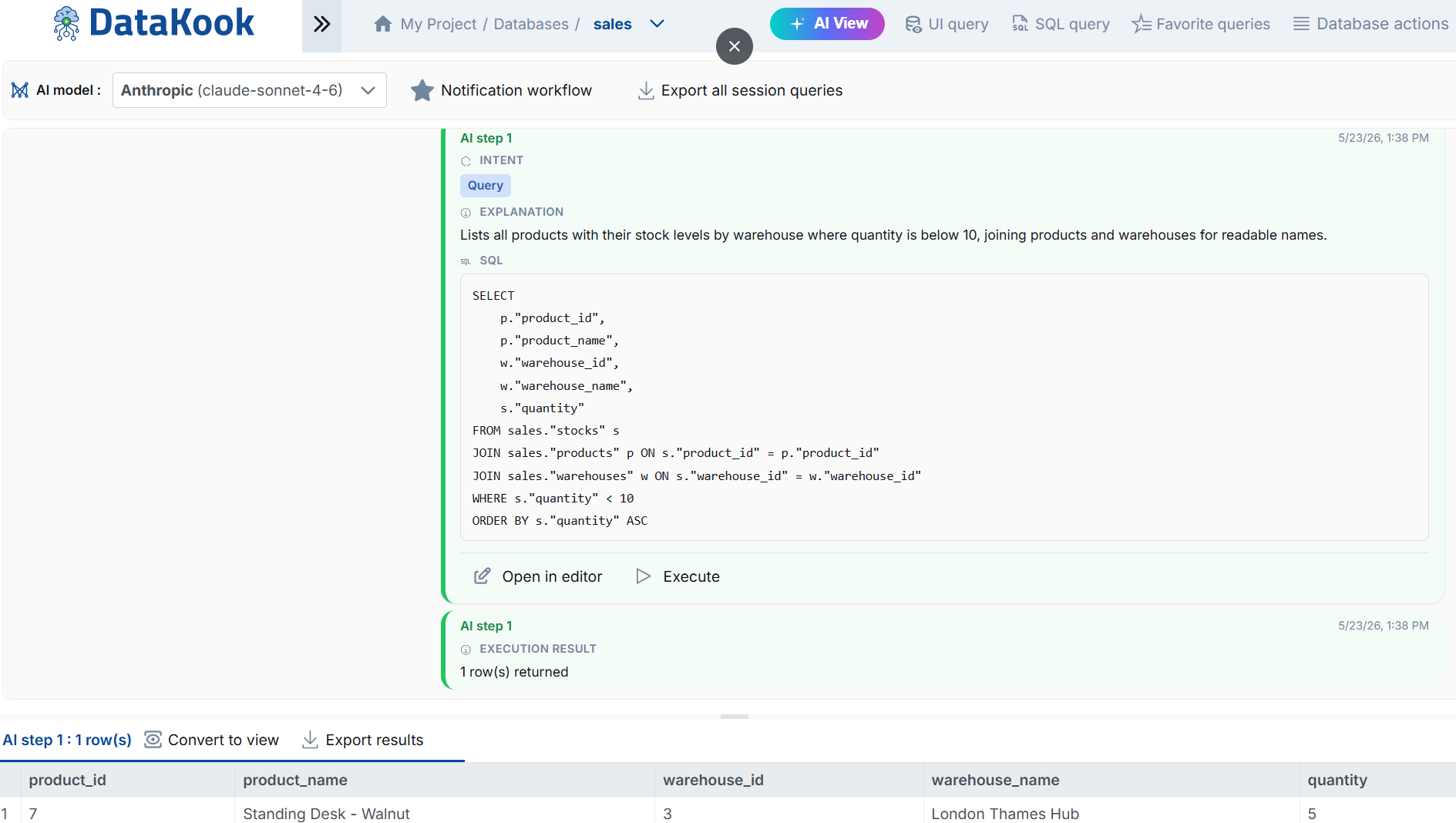
Task: Click Open in editor
Action: (538, 576)
